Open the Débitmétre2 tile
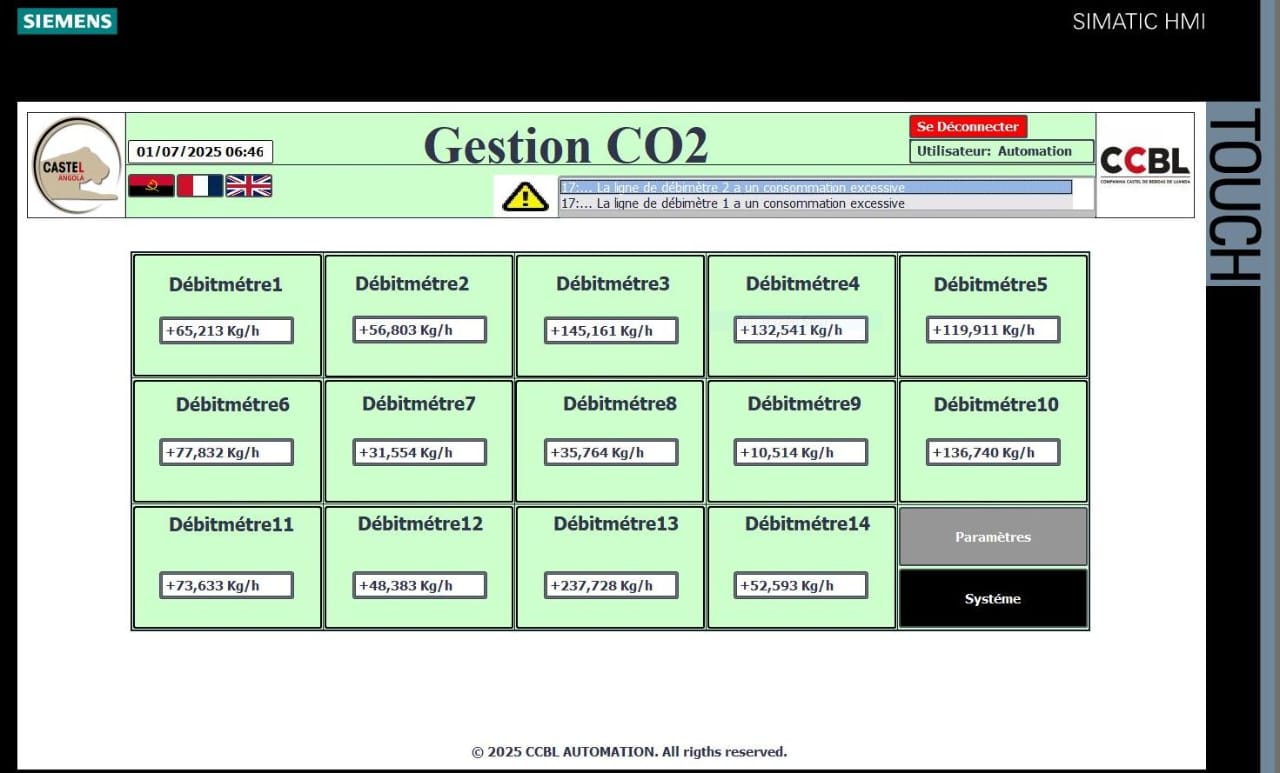1280x773 pixels. coord(419,316)
